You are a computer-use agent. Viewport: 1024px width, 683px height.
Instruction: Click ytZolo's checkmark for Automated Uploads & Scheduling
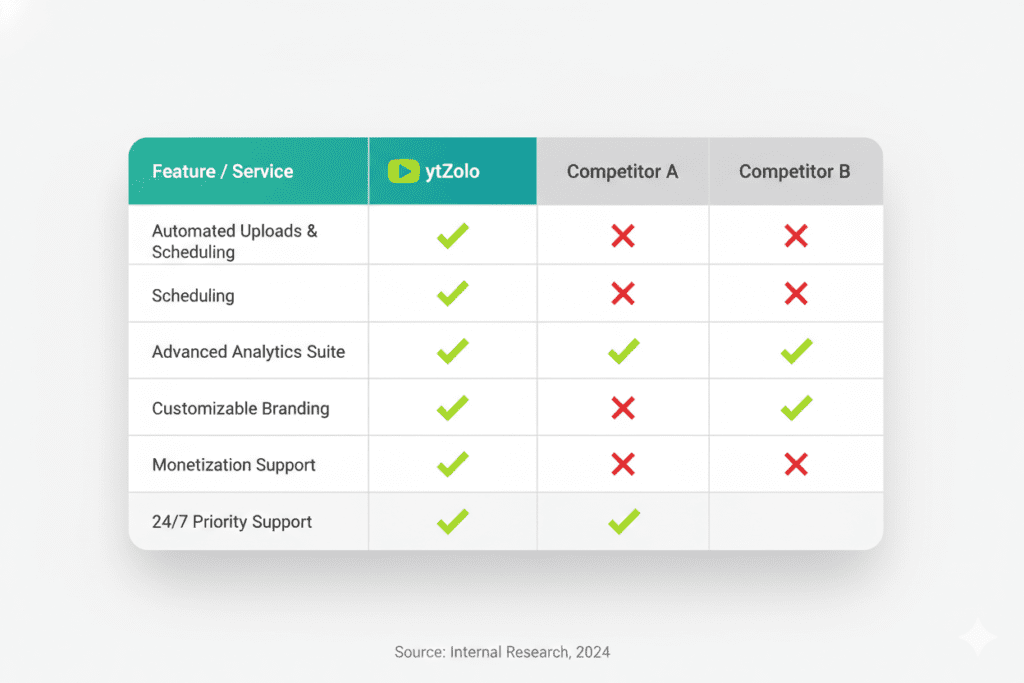click(x=452, y=236)
